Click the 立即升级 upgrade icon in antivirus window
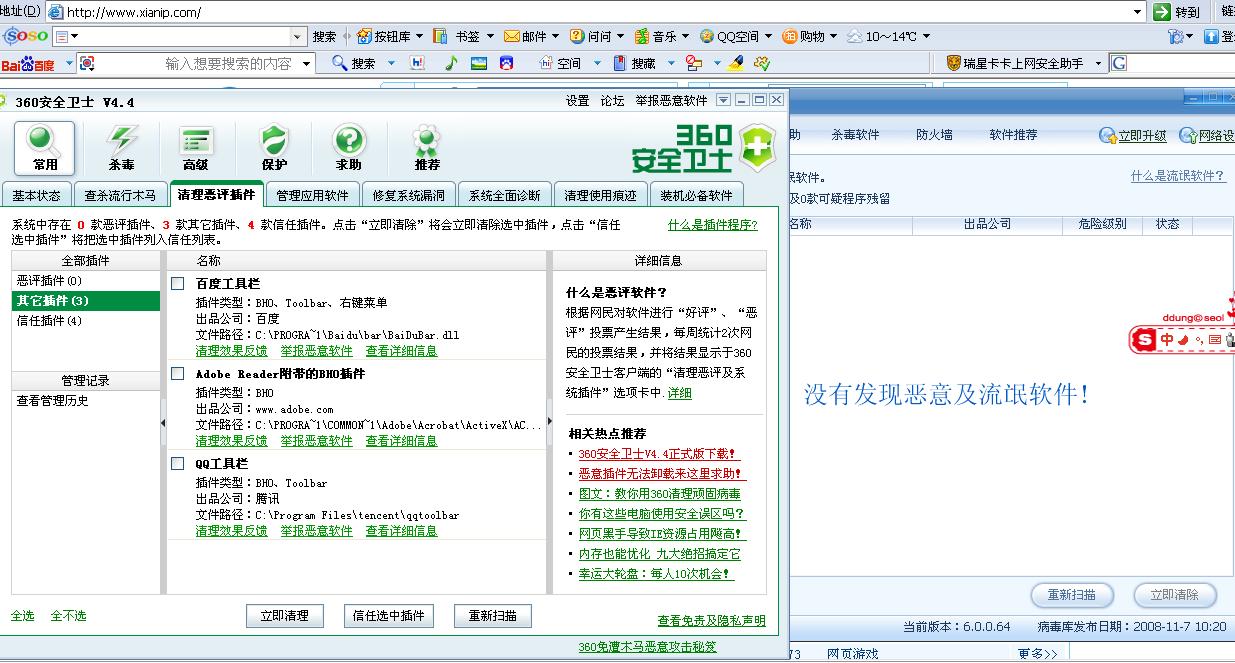 tap(1107, 136)
